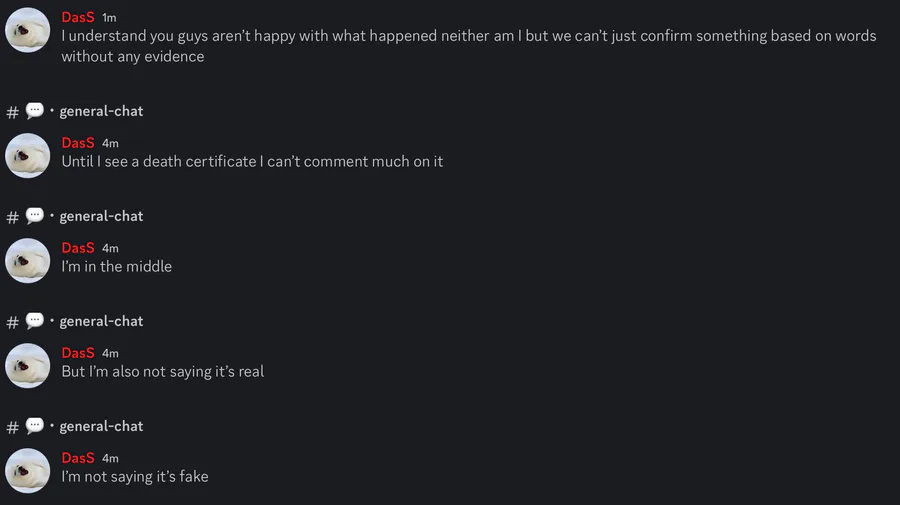Click avatar beside the "without any evidence" message

[x=28, y=30]
